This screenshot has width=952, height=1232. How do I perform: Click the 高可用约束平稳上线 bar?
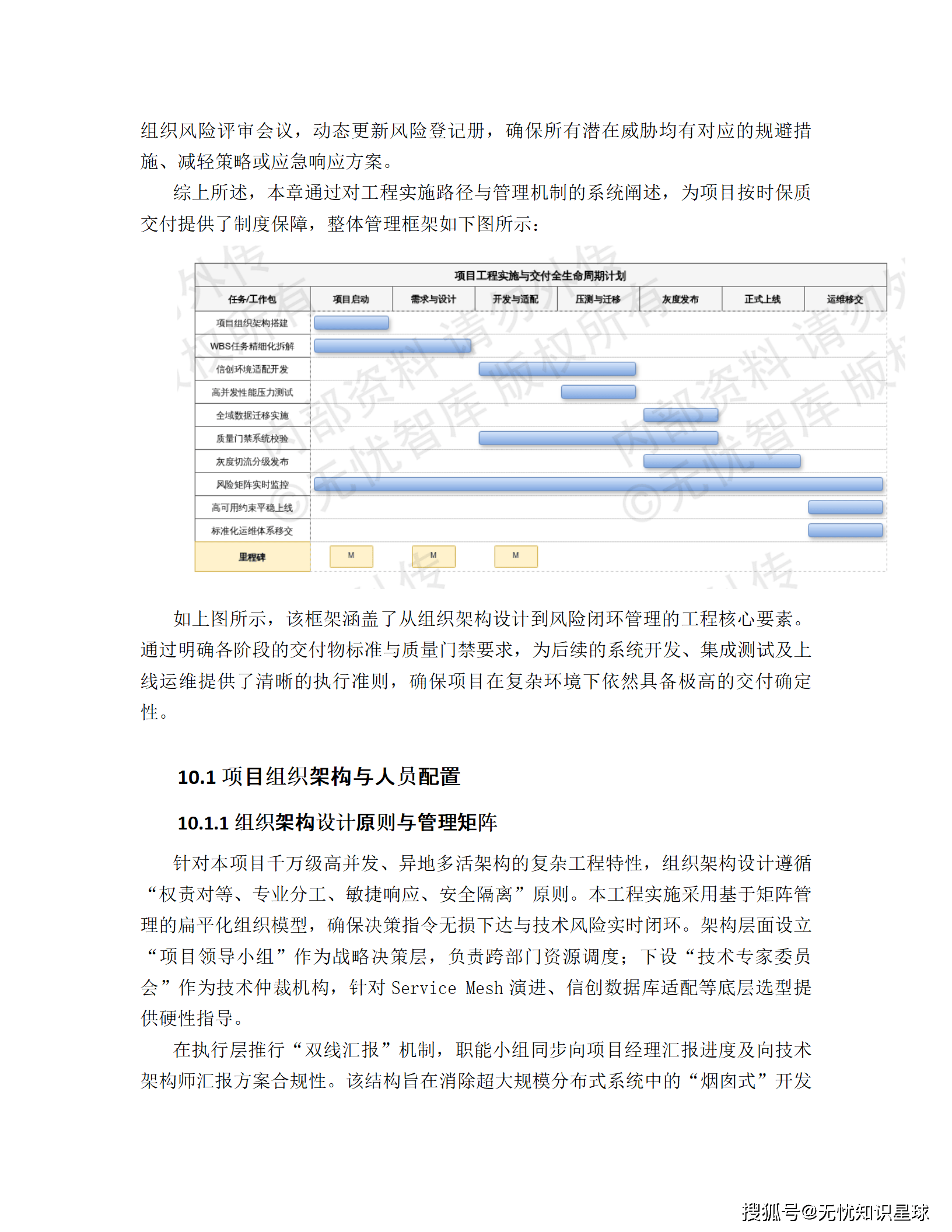pyautogui.click(x=845, y=508)
